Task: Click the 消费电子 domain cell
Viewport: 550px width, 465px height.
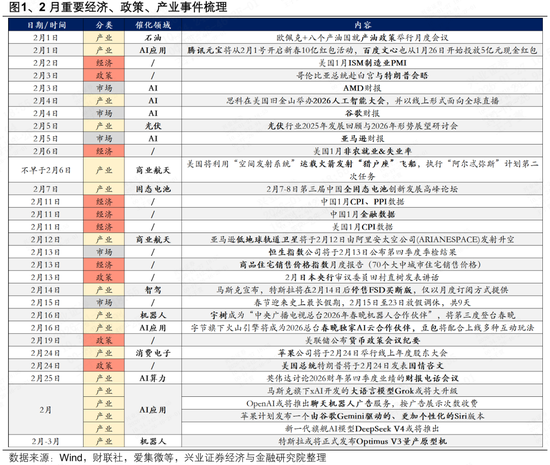Action: [153, 353]
